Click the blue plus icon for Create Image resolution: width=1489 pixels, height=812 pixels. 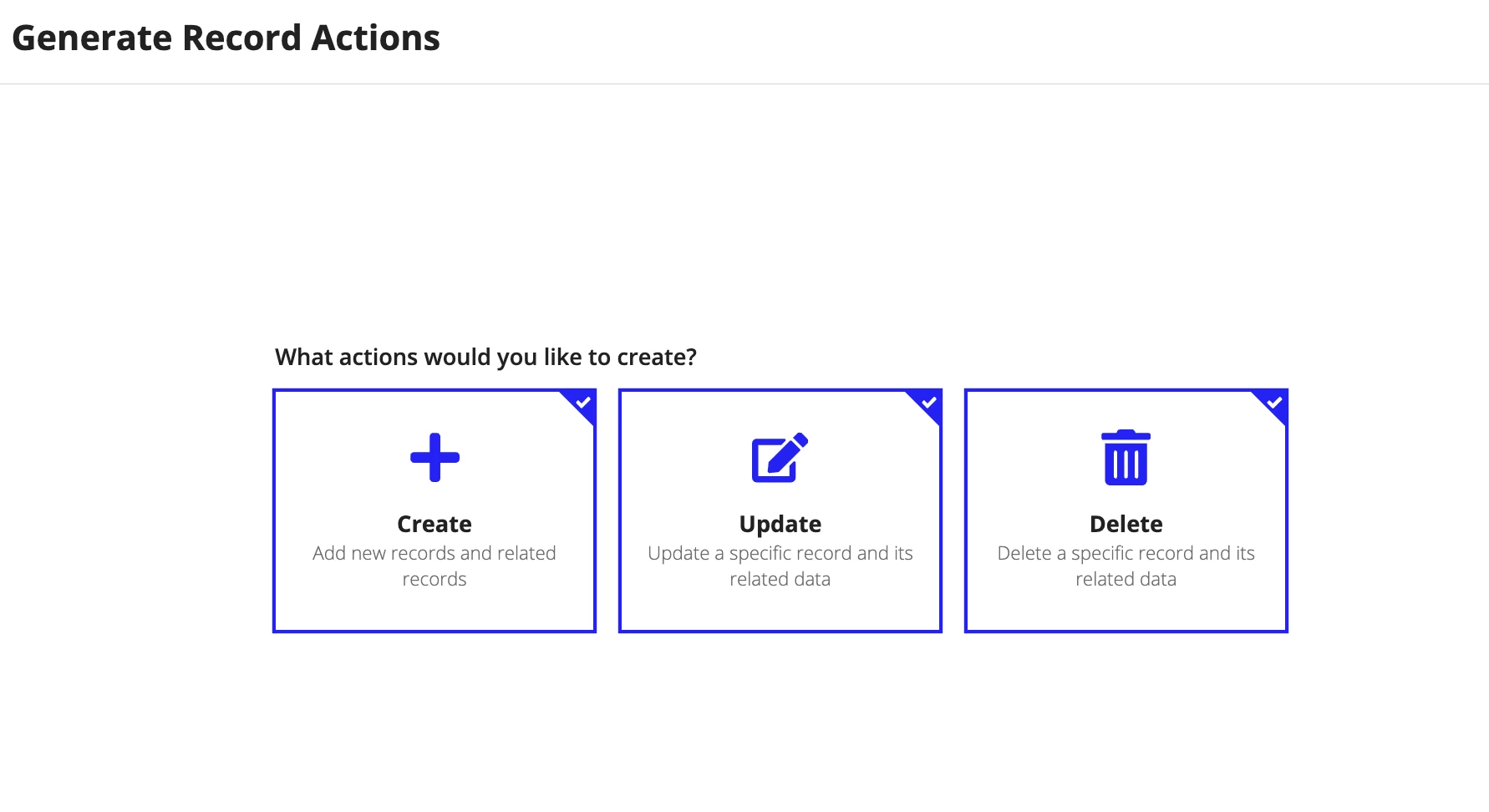coord(435,458)
